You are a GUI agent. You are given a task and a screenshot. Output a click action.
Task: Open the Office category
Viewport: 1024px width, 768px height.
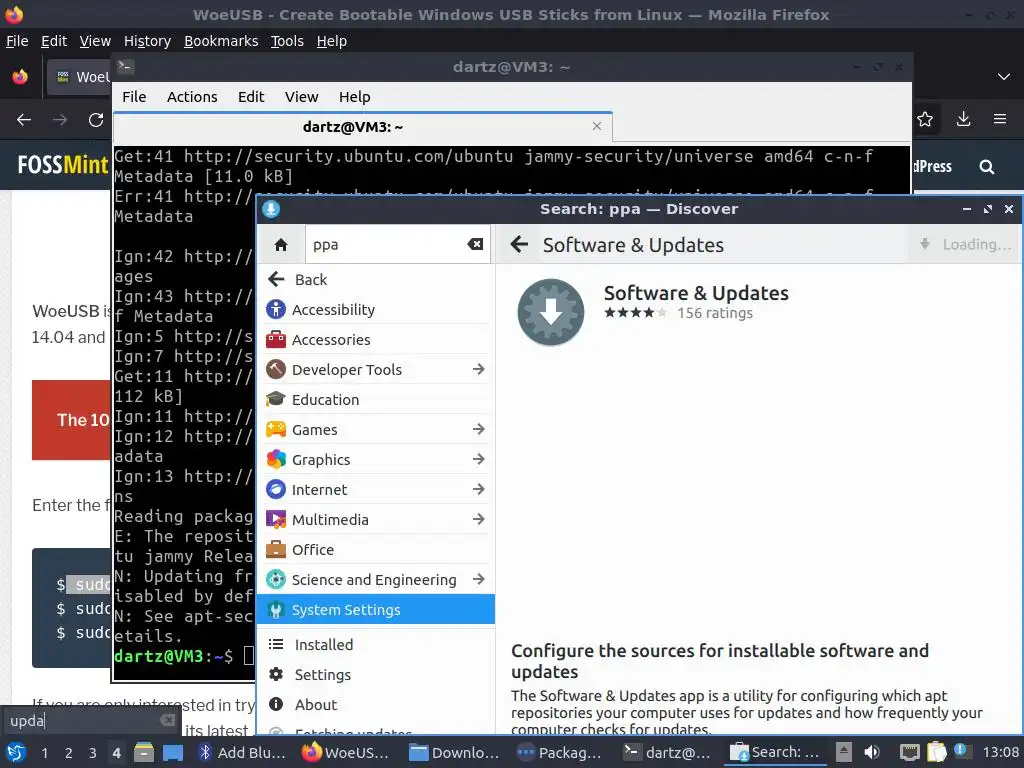[376, 550]
